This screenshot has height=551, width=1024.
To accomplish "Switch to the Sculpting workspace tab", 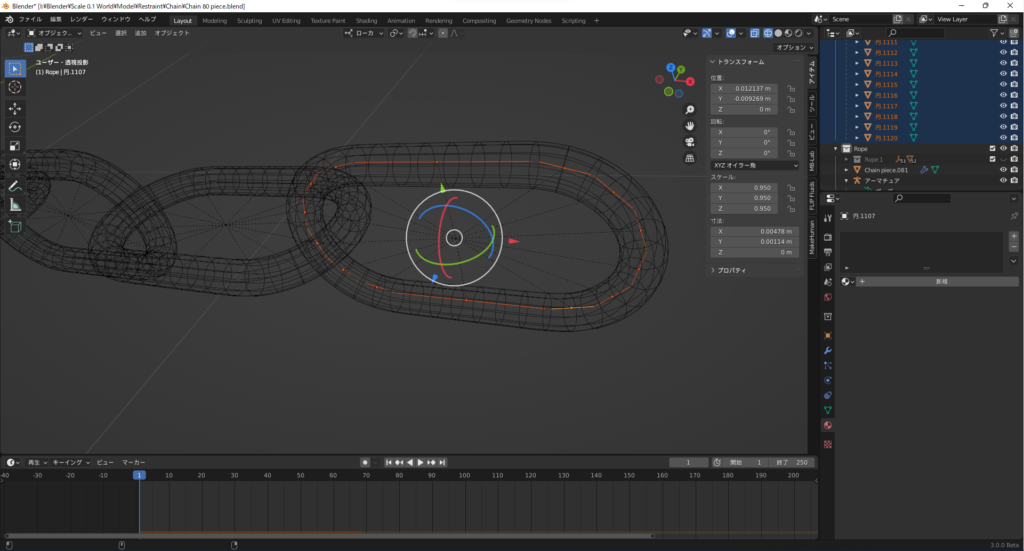I will pos(249,20).
